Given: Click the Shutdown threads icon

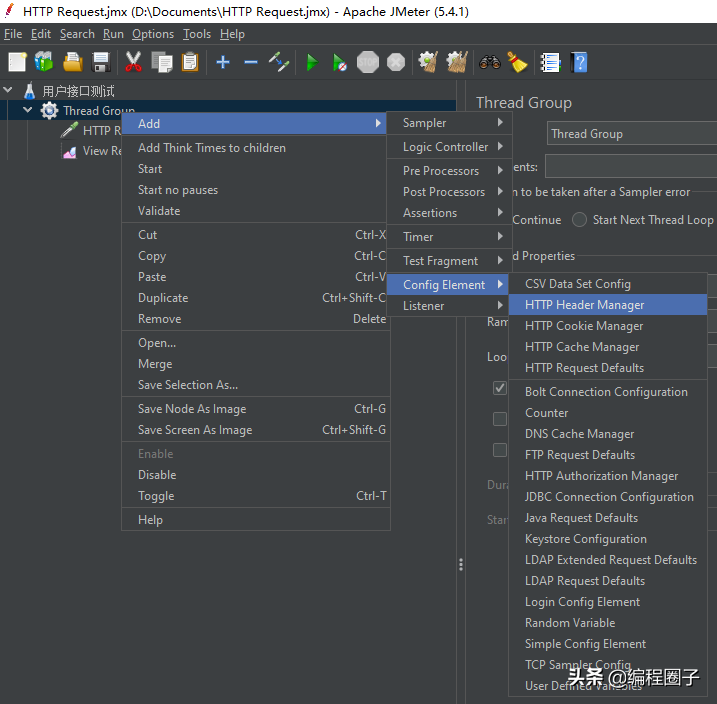Looking at the screenshot, I should pyautogui.click(x=396, y=62).
